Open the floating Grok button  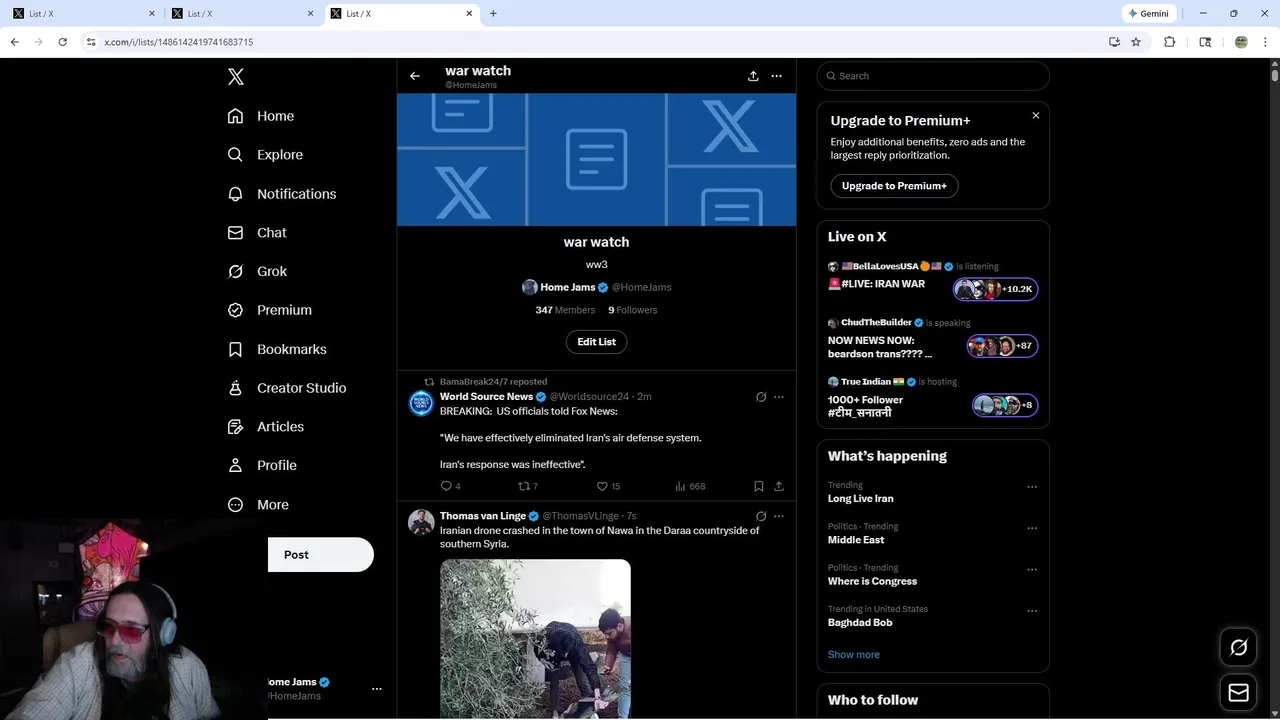click(x=1239, y=648)
